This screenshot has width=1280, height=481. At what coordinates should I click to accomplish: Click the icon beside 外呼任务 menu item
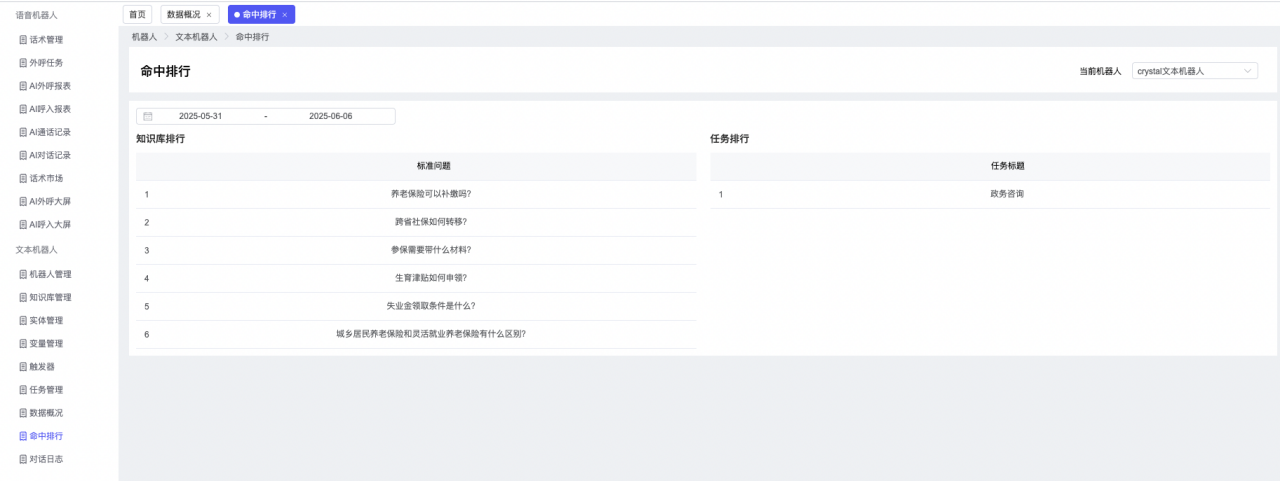click(x=23, y=63)
